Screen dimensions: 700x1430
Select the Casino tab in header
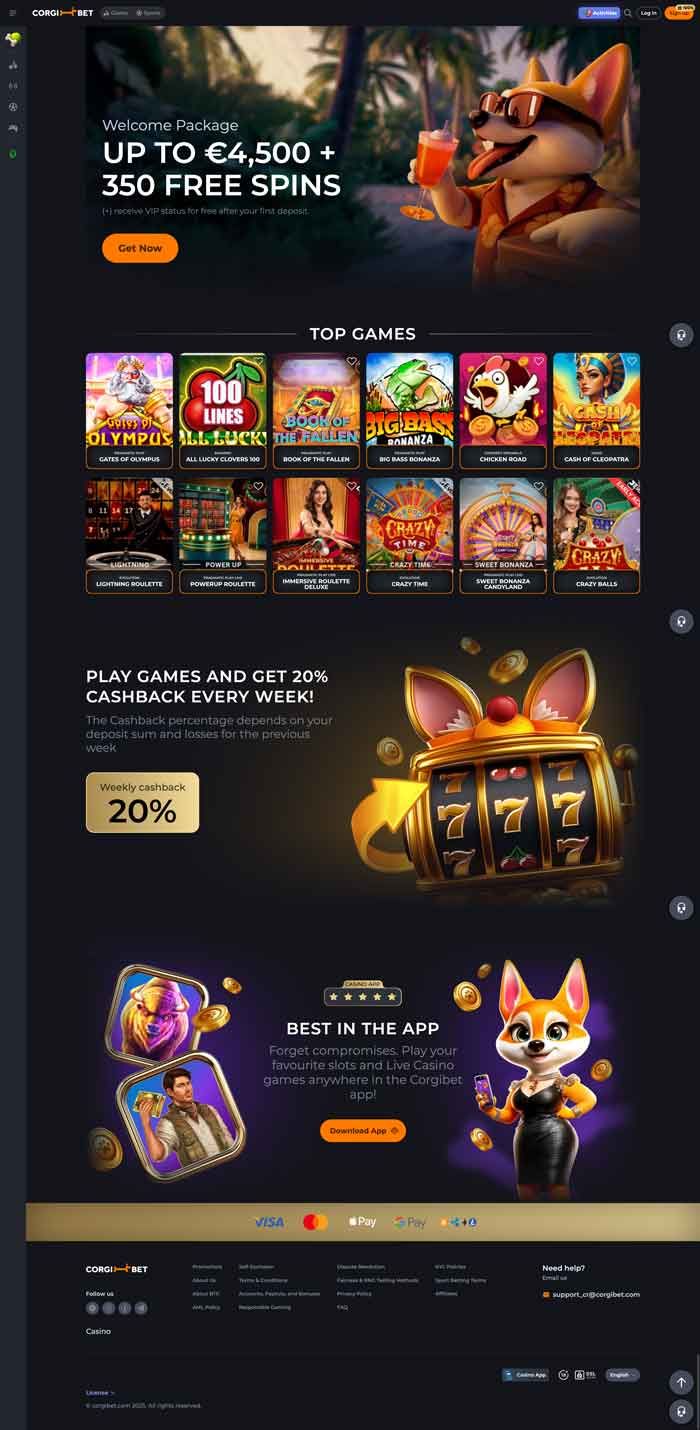point(116,13)
